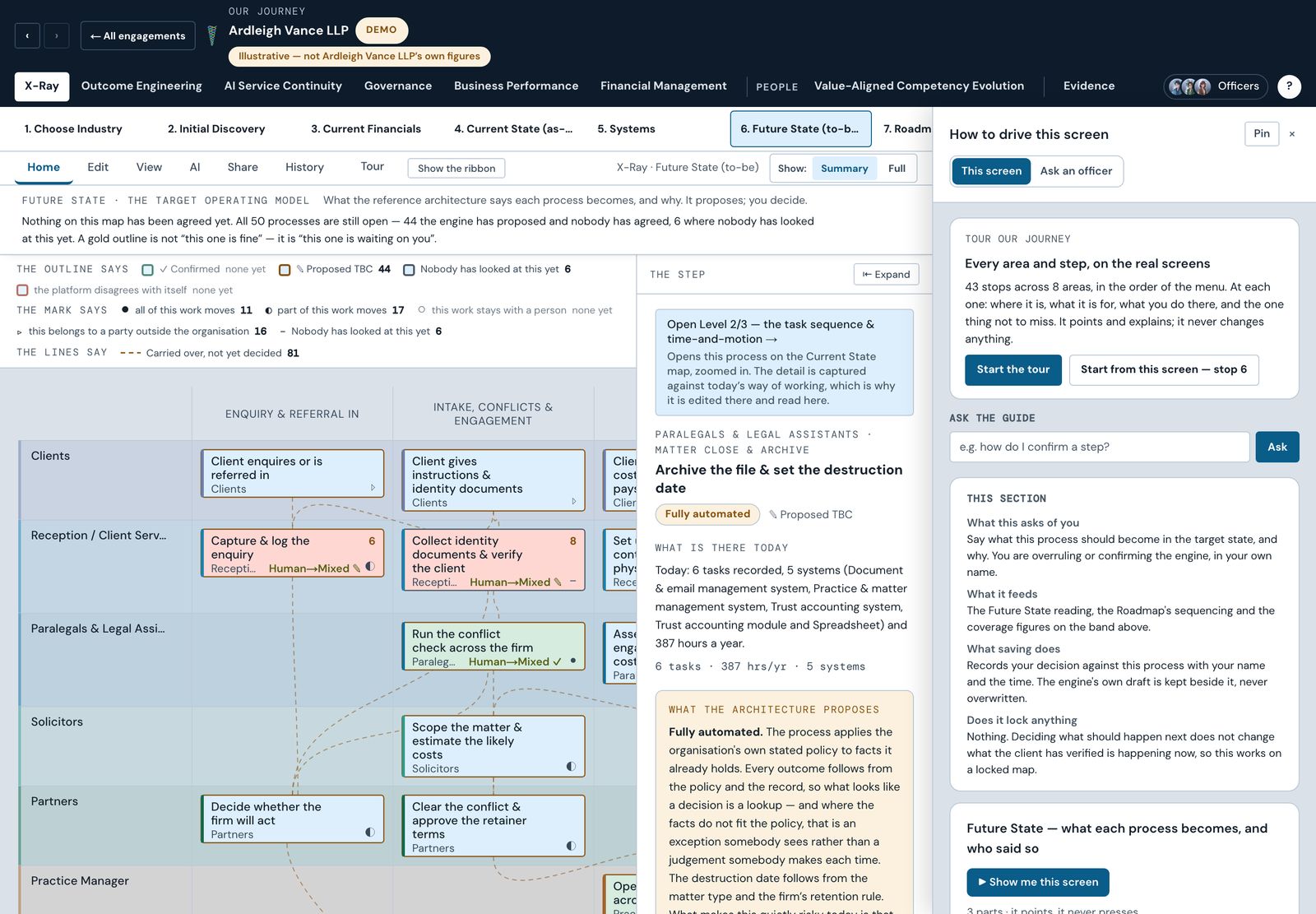Switch Show mode to Summary
1316x914 pixels.
pyautogui.click(x=844, y=169)
